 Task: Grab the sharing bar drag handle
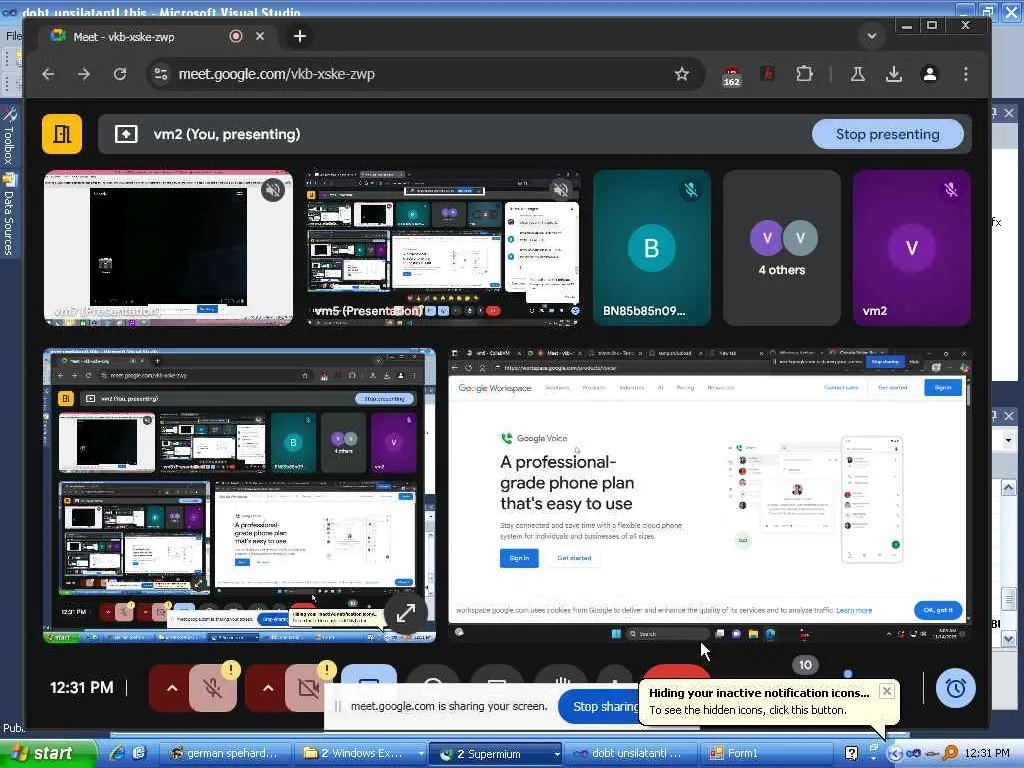(338, 706)
